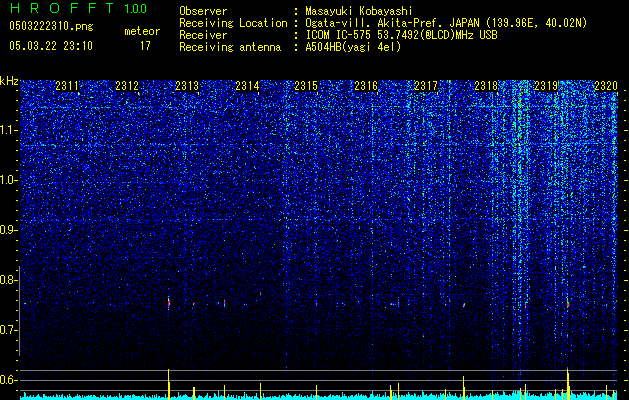
Task: Click the 2320 time axis marker
Action: [606, 85]
